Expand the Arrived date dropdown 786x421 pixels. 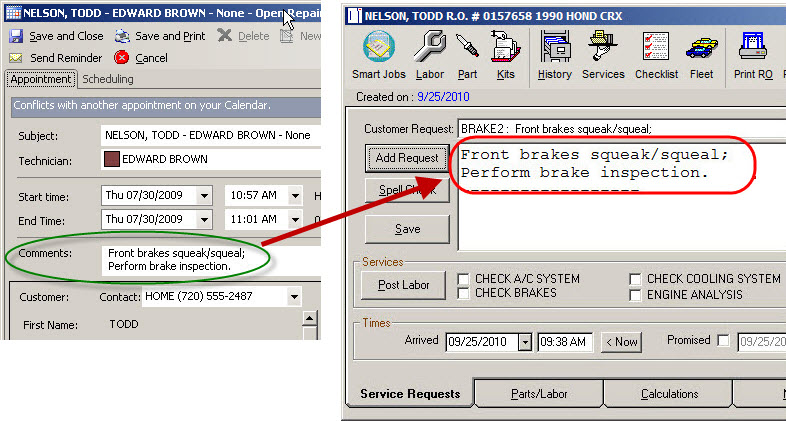pos(525,342)
